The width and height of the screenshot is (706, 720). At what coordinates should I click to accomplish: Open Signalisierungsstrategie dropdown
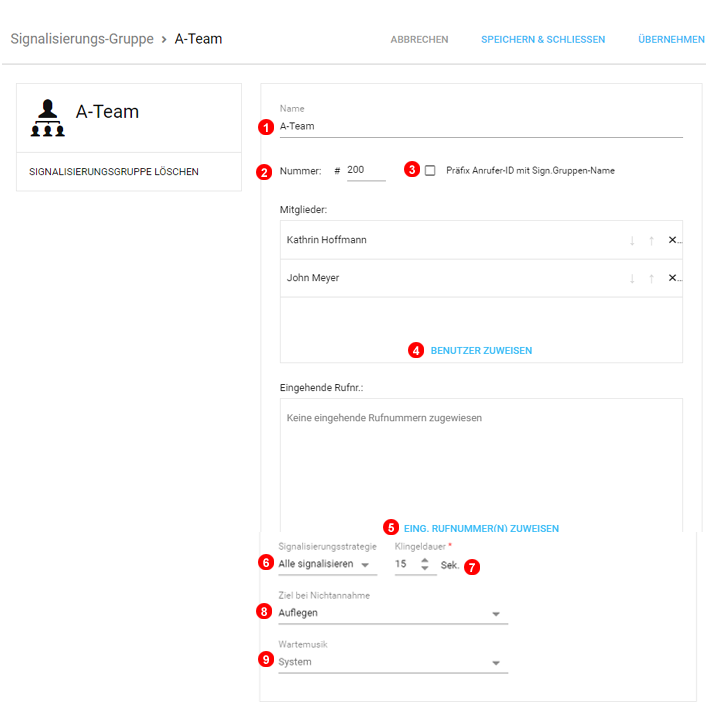[x=327, y=565]
